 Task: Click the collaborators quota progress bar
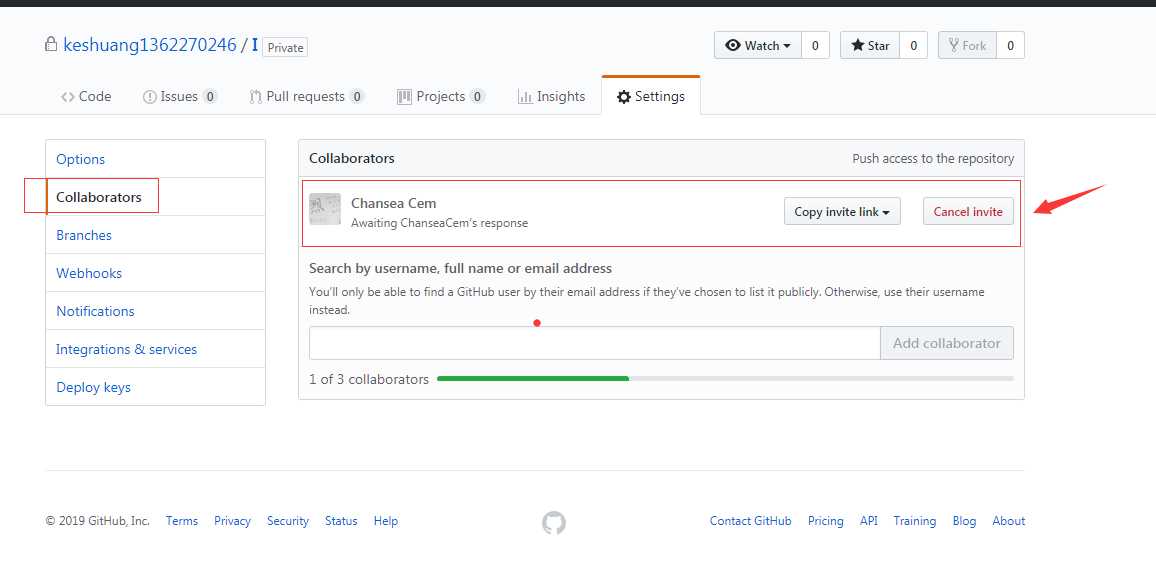725,379
